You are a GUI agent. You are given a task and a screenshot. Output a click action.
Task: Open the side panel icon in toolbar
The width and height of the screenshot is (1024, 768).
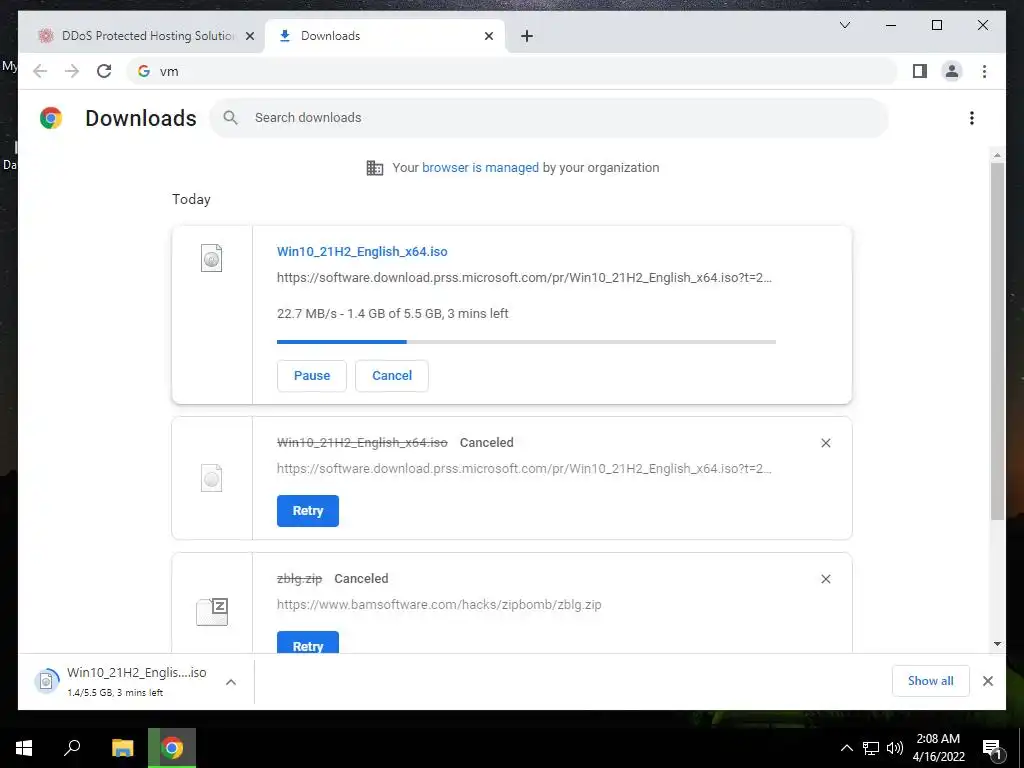(920, 71)
